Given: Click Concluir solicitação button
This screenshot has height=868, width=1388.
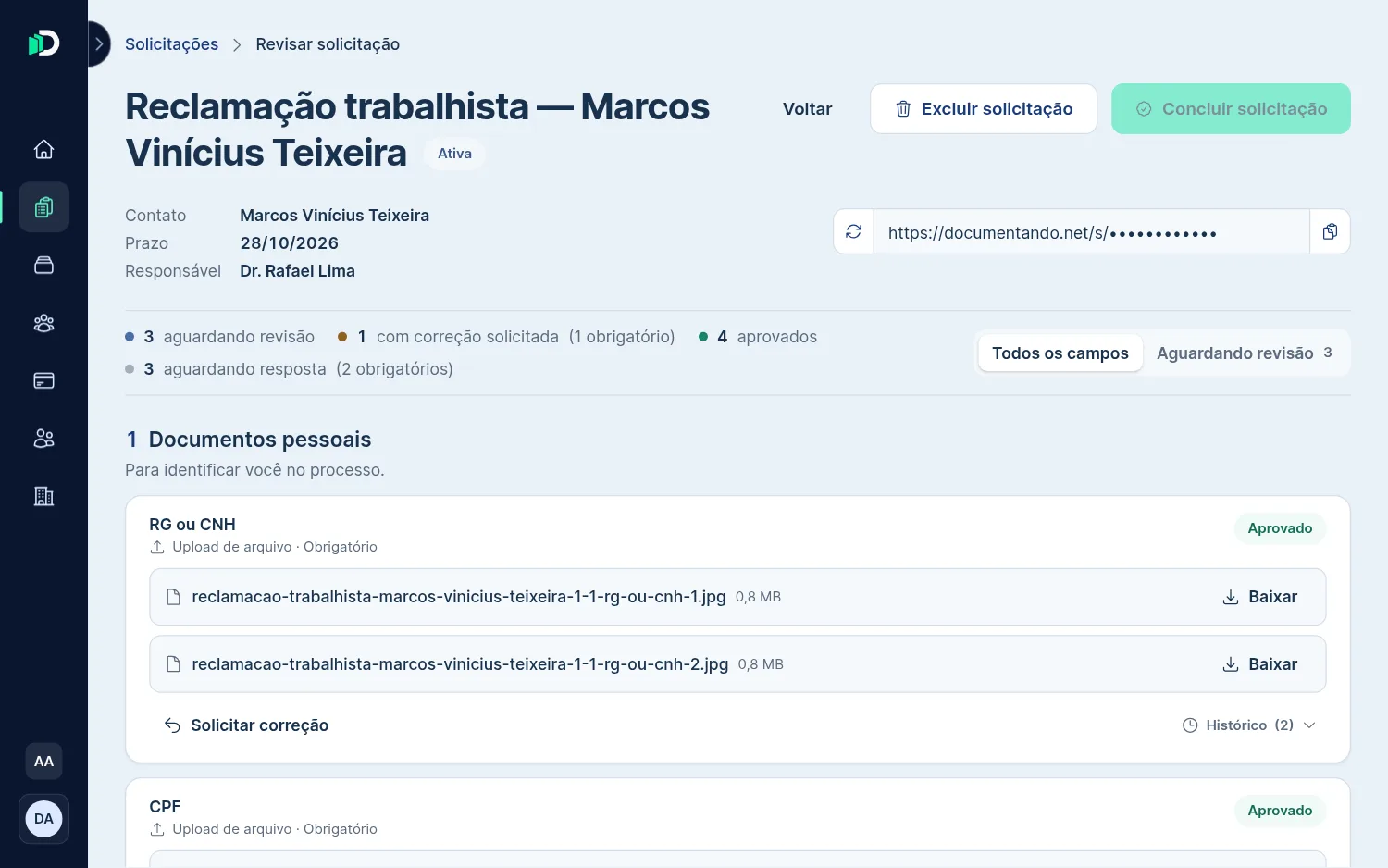Looking at the screenshot, I should coord(1231,109).
